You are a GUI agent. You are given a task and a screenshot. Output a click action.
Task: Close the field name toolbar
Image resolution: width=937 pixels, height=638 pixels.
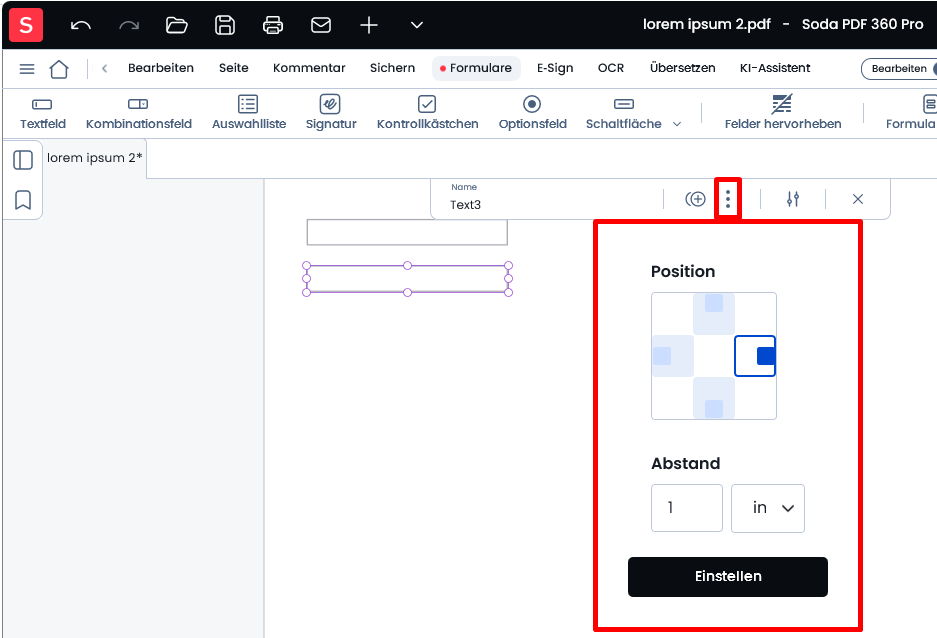(858, 199)
